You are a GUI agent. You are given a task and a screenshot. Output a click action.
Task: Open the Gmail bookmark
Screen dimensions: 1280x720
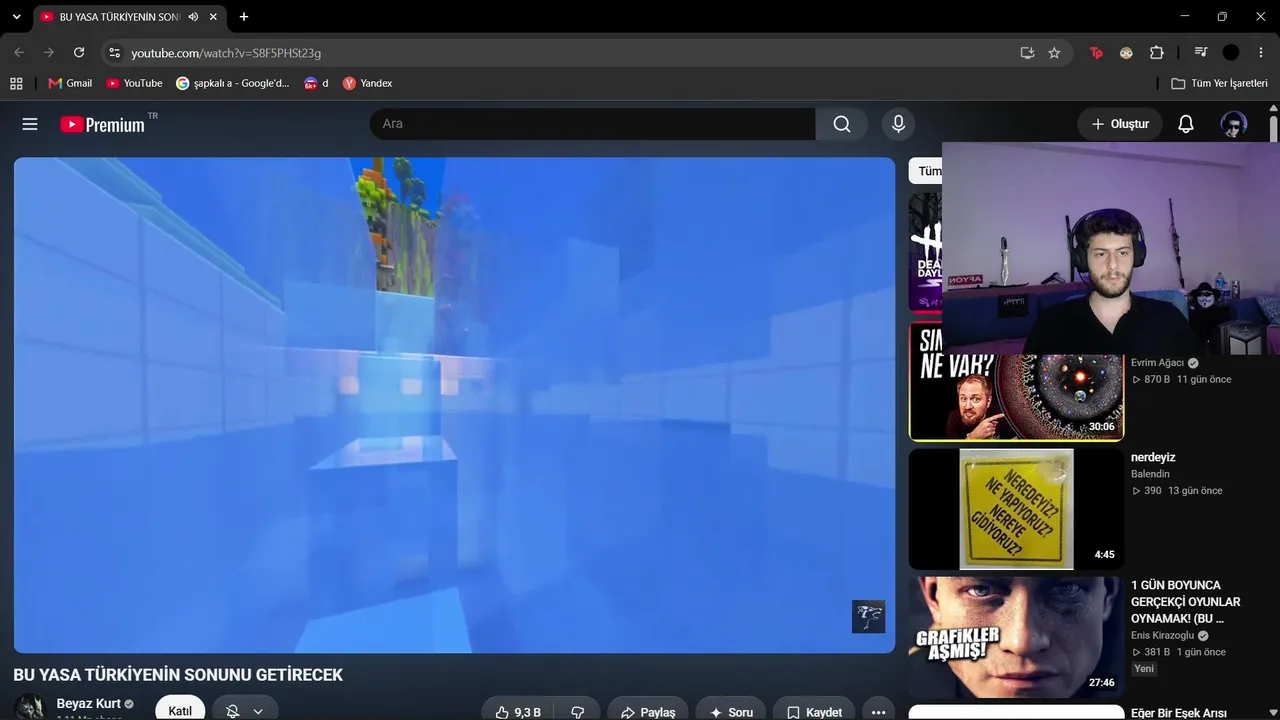click(x=70, y=84)
